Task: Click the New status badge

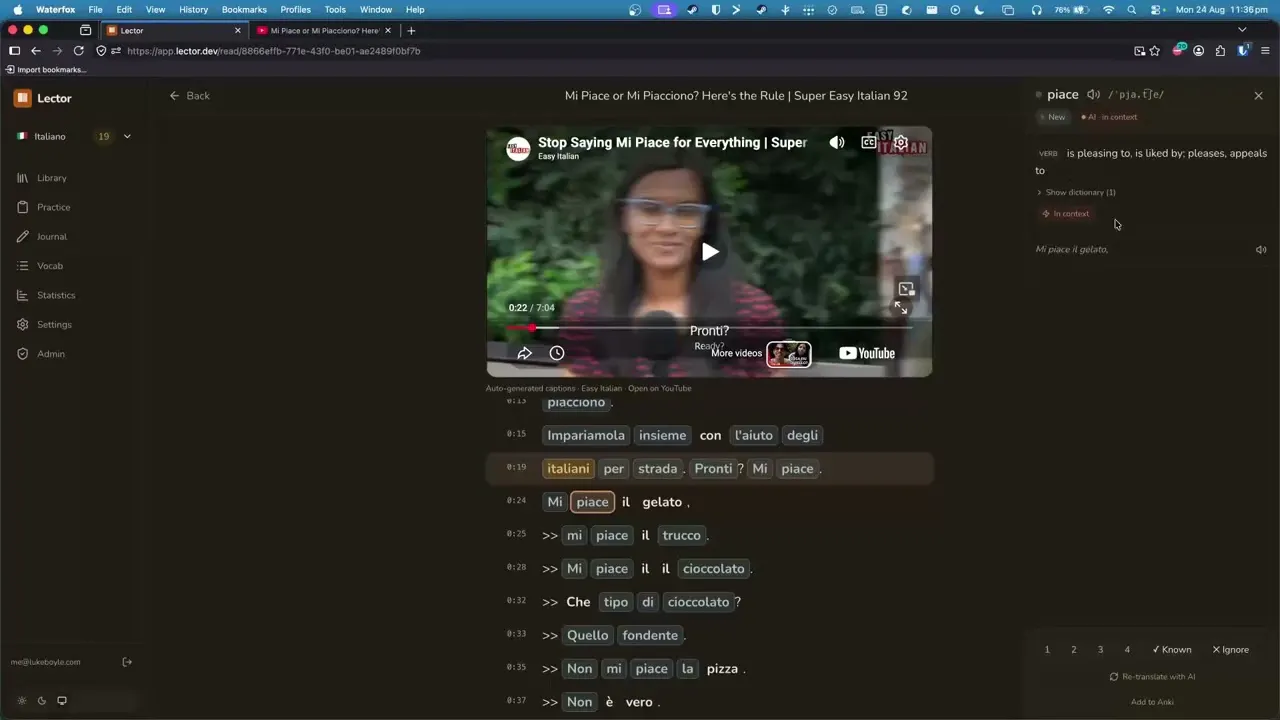Action: pyautogui.click(x=1053, y=117)
